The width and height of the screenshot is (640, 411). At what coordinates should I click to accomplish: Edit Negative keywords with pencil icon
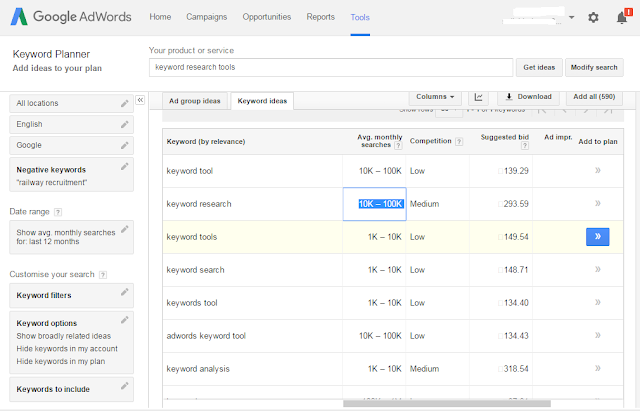(x=124, y=167)
